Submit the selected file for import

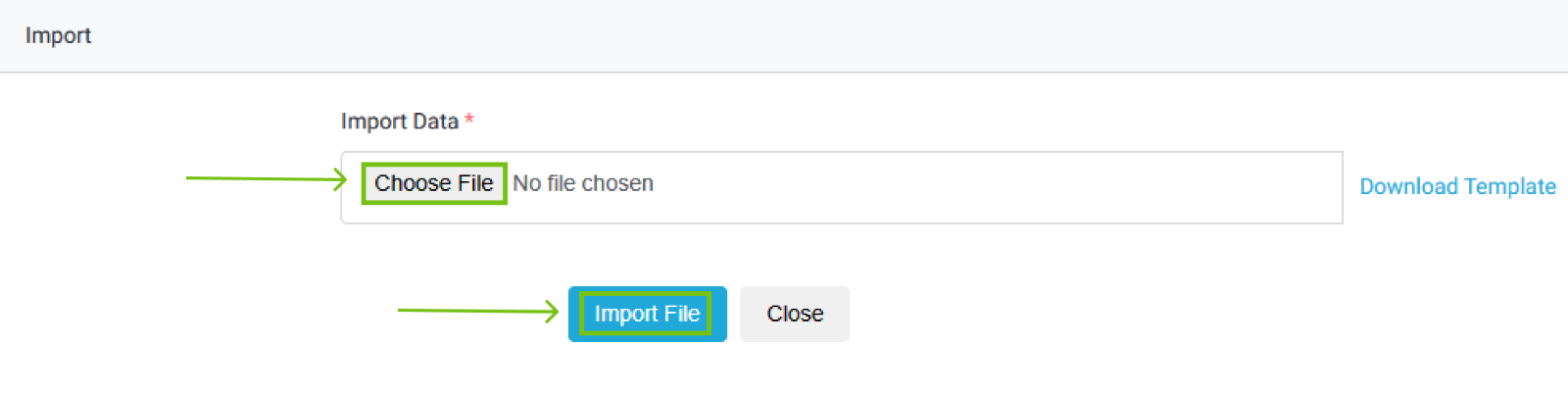(647, 314)
